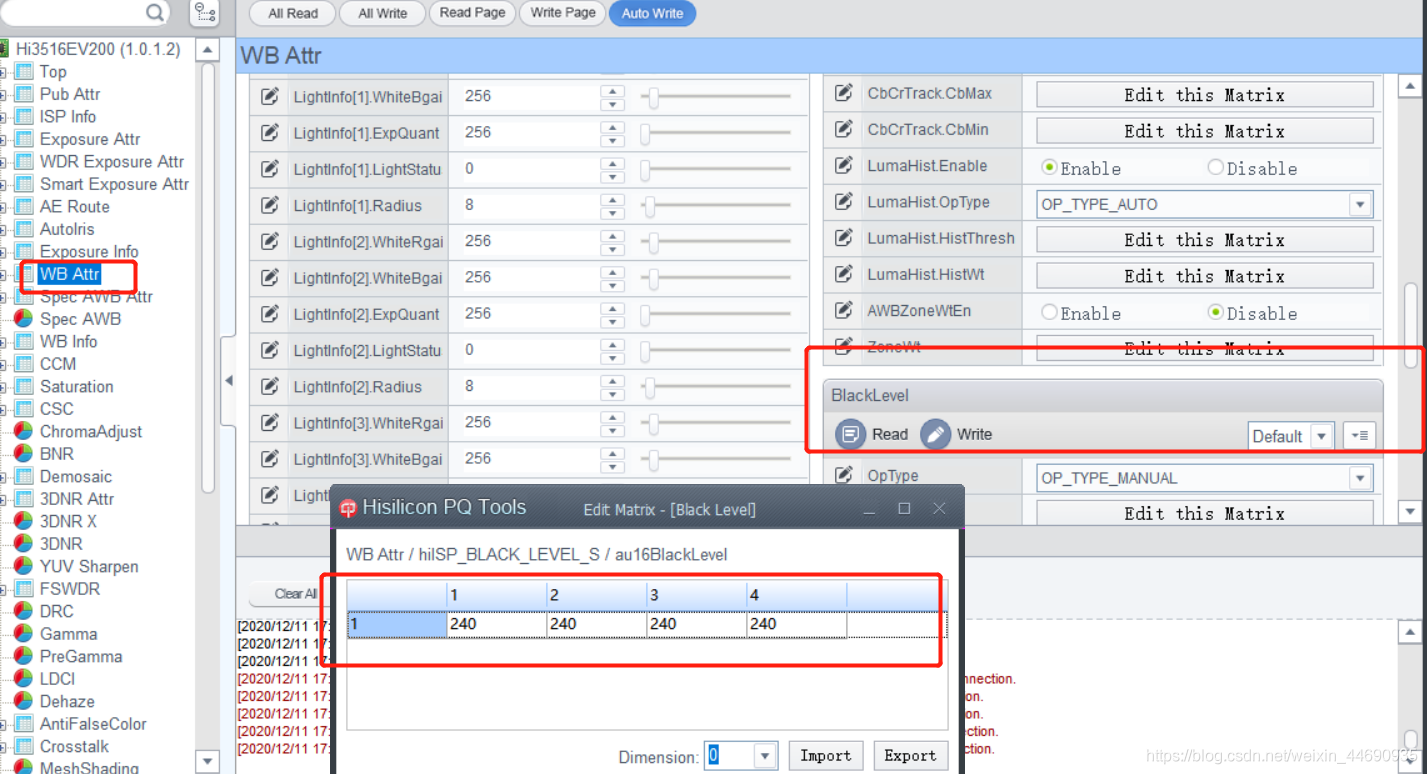Open Pub Attr in the tree
This screenshot has height=774, width=1427.
pos(70,94)
